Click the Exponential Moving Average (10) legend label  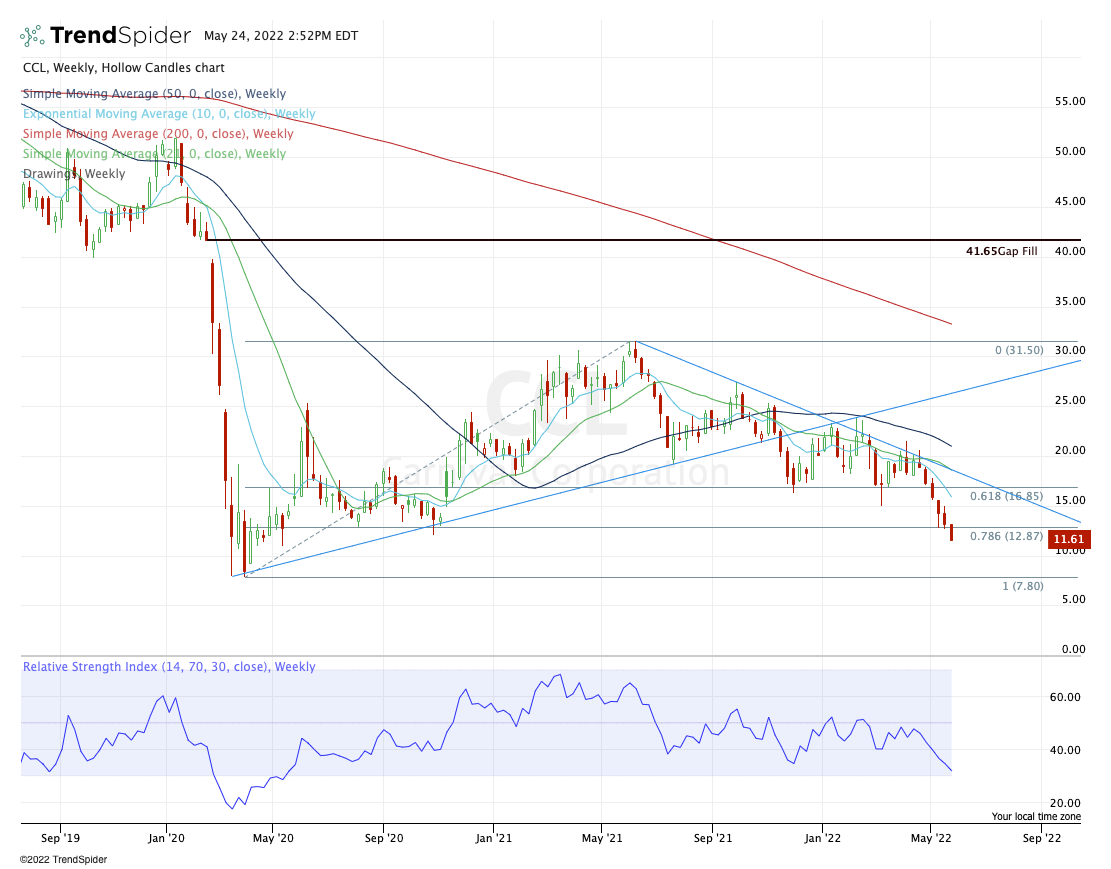click(169, 113)
